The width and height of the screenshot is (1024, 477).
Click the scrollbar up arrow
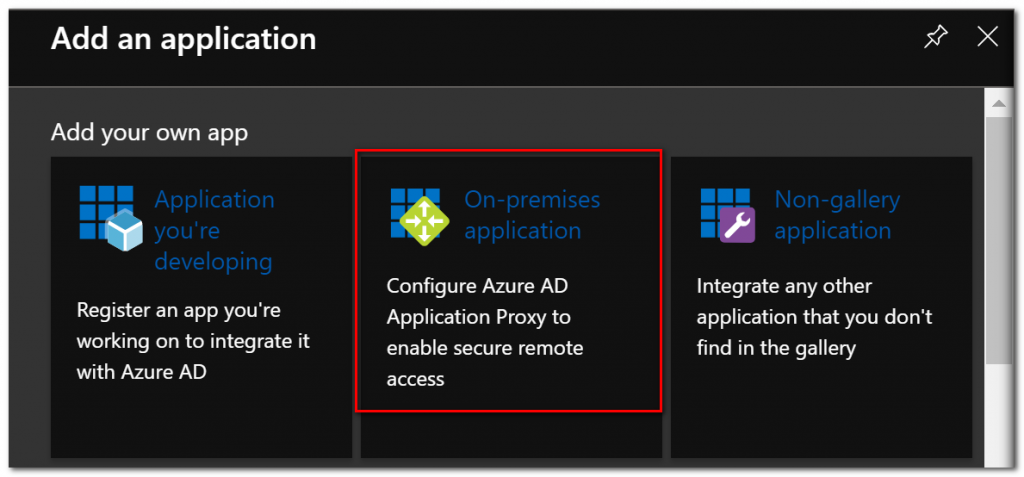click(x=995, y=101)
